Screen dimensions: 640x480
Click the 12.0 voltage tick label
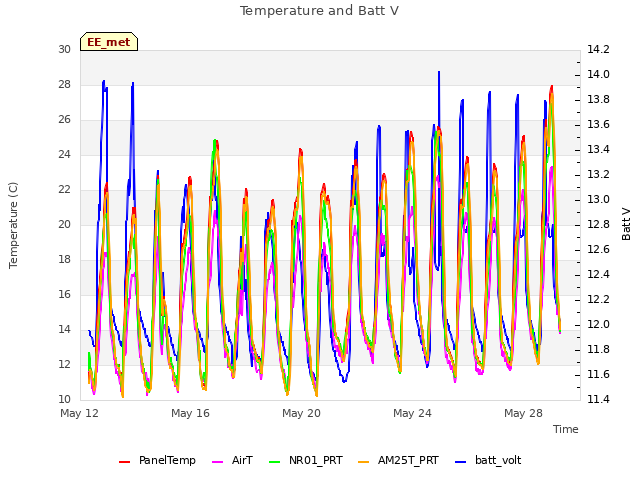tap(598, 324)
